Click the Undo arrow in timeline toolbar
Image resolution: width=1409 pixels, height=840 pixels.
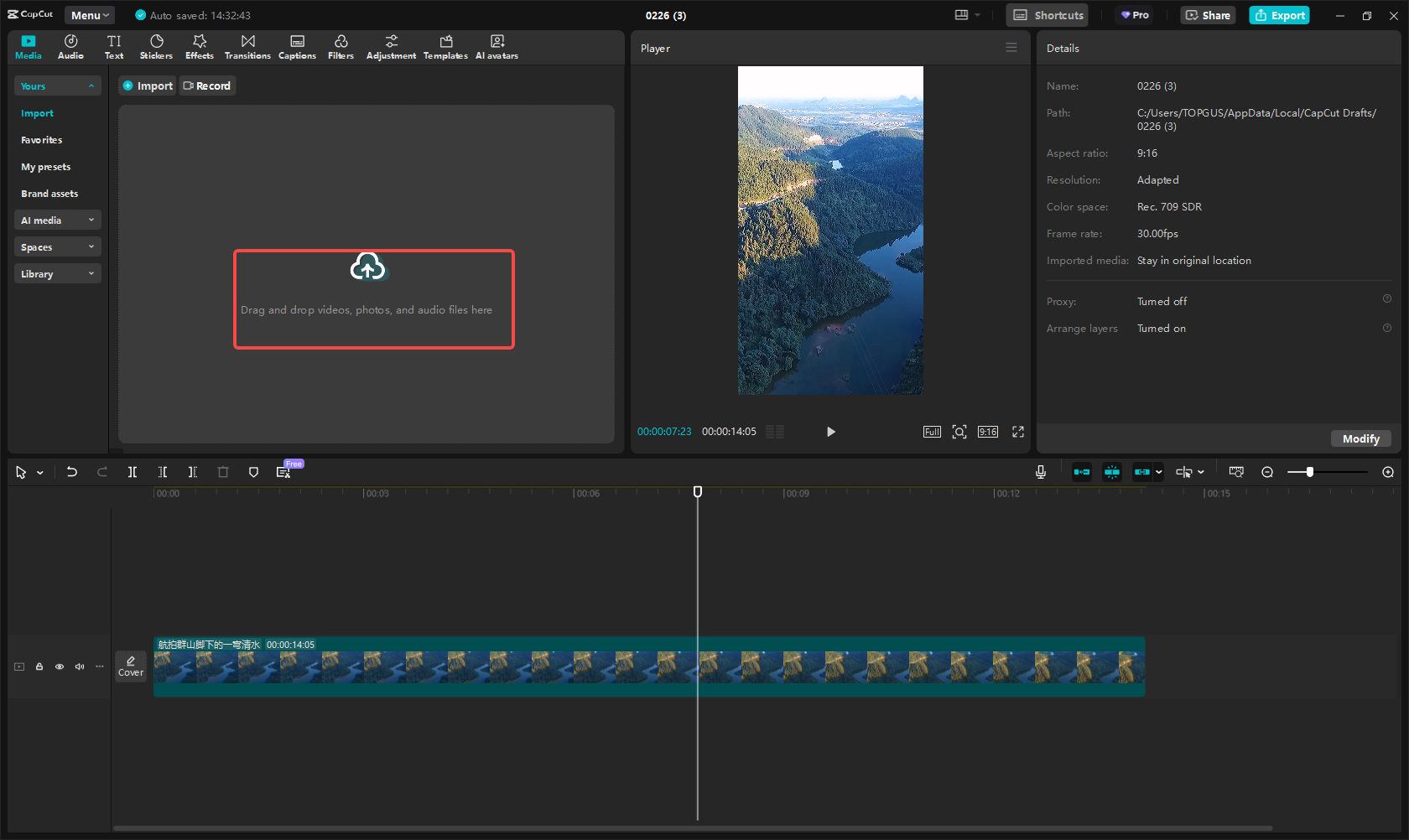point(72,472)
